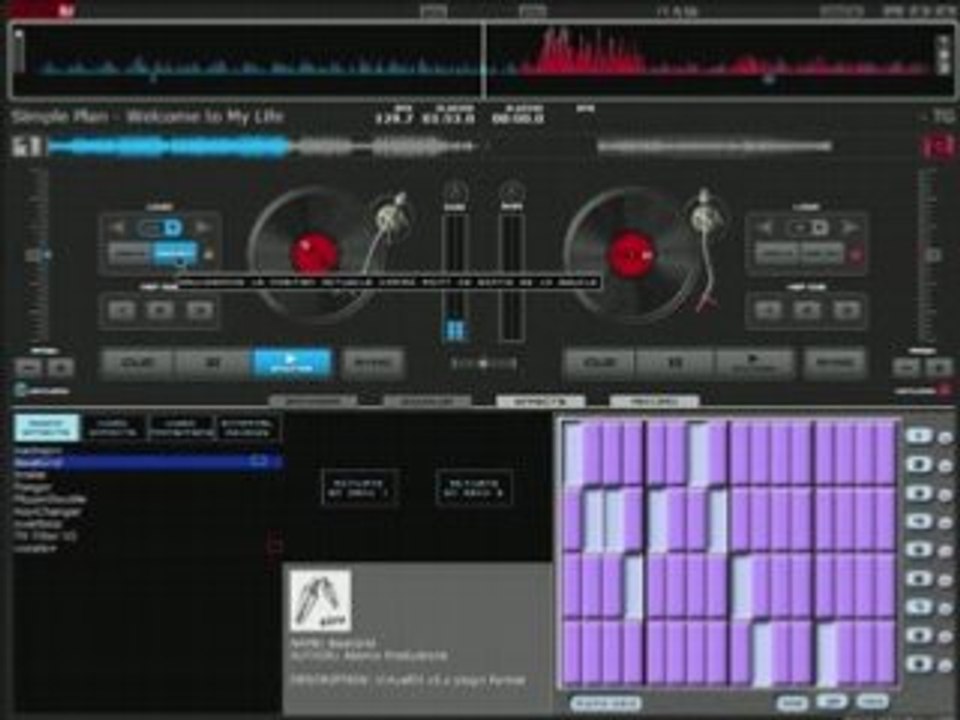
Task: Seek in the right deck song waveform
Action: (713, 146)
